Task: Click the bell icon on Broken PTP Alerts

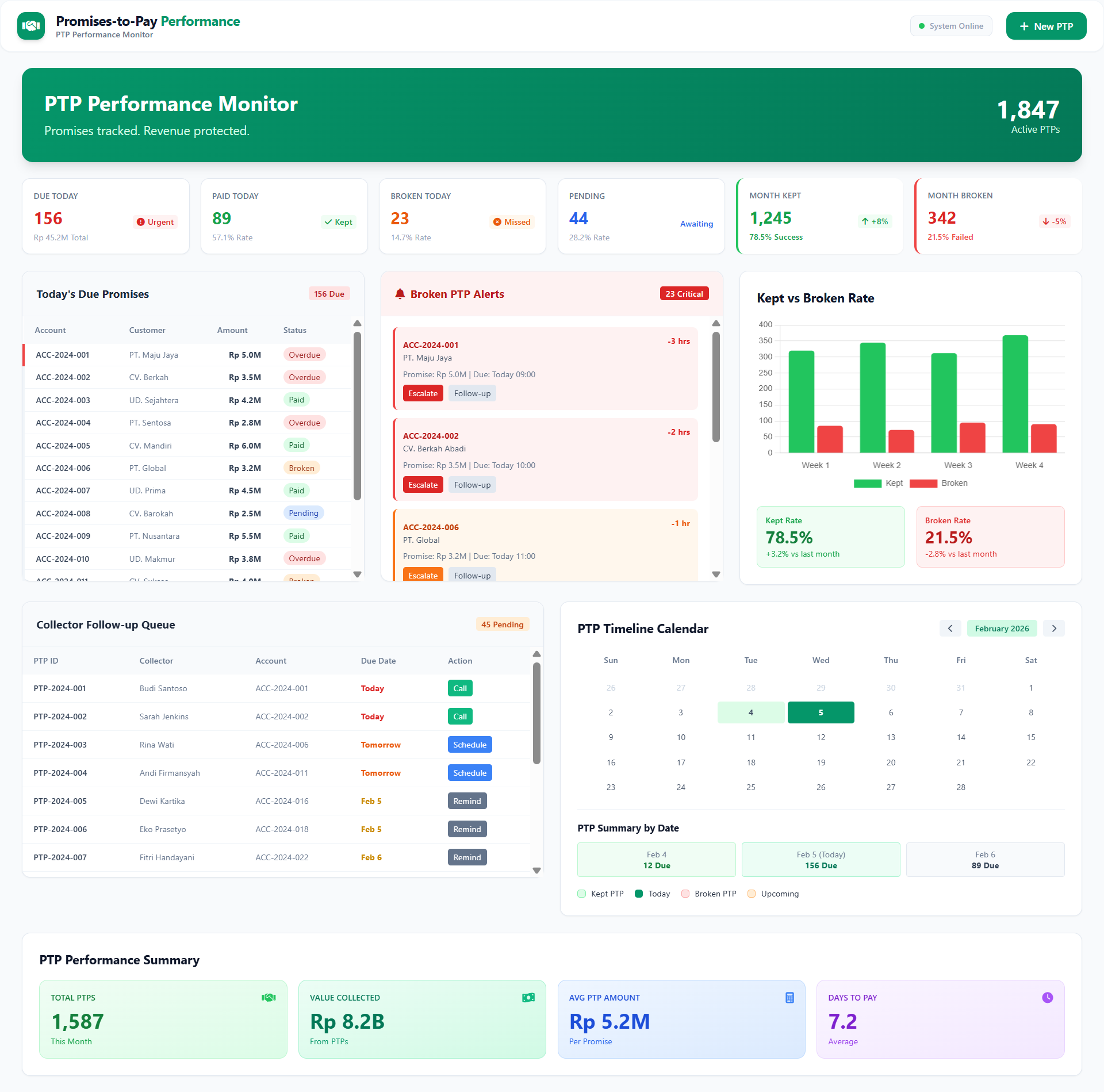Action: coord(401,294)
